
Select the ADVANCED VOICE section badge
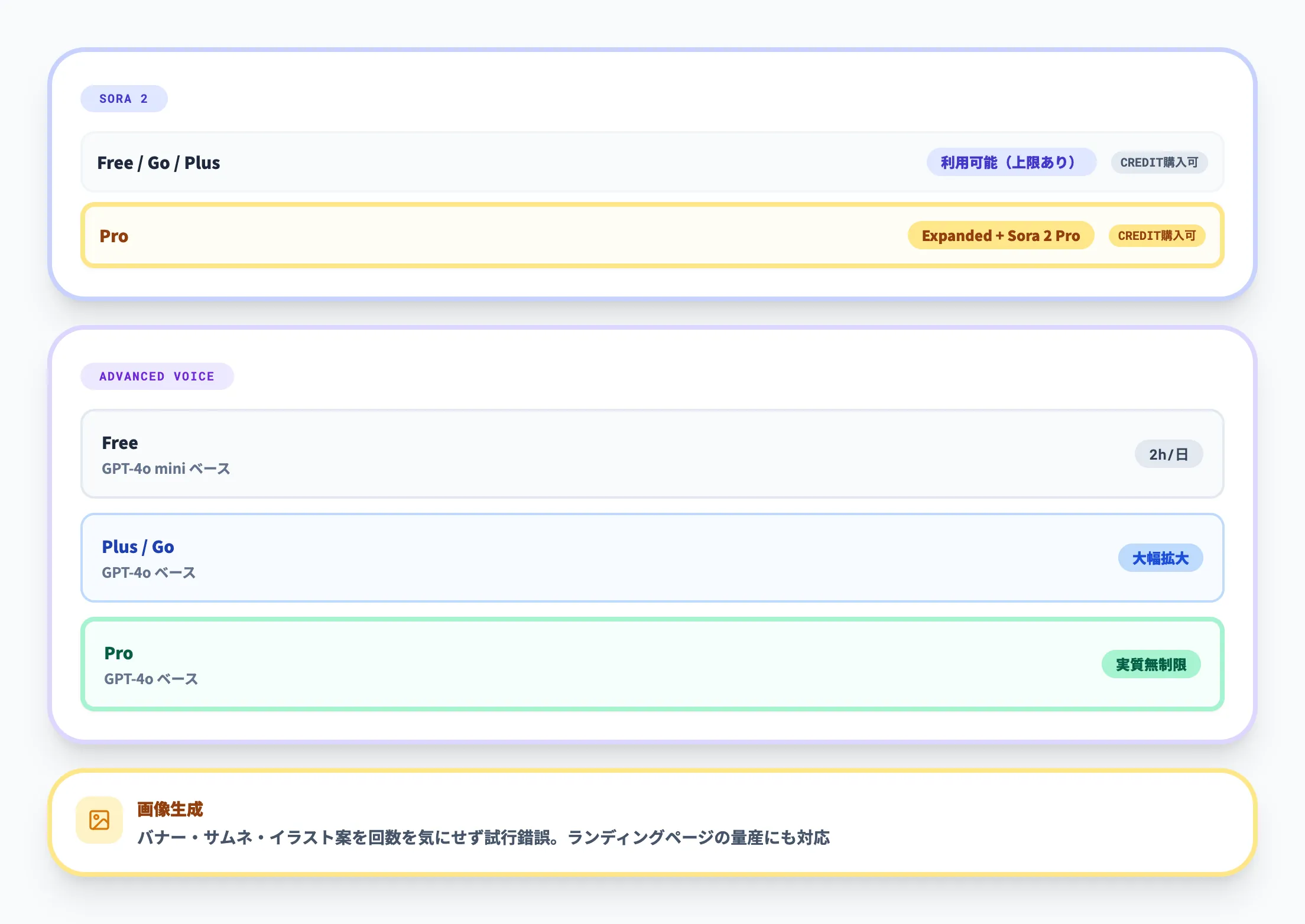157,376
